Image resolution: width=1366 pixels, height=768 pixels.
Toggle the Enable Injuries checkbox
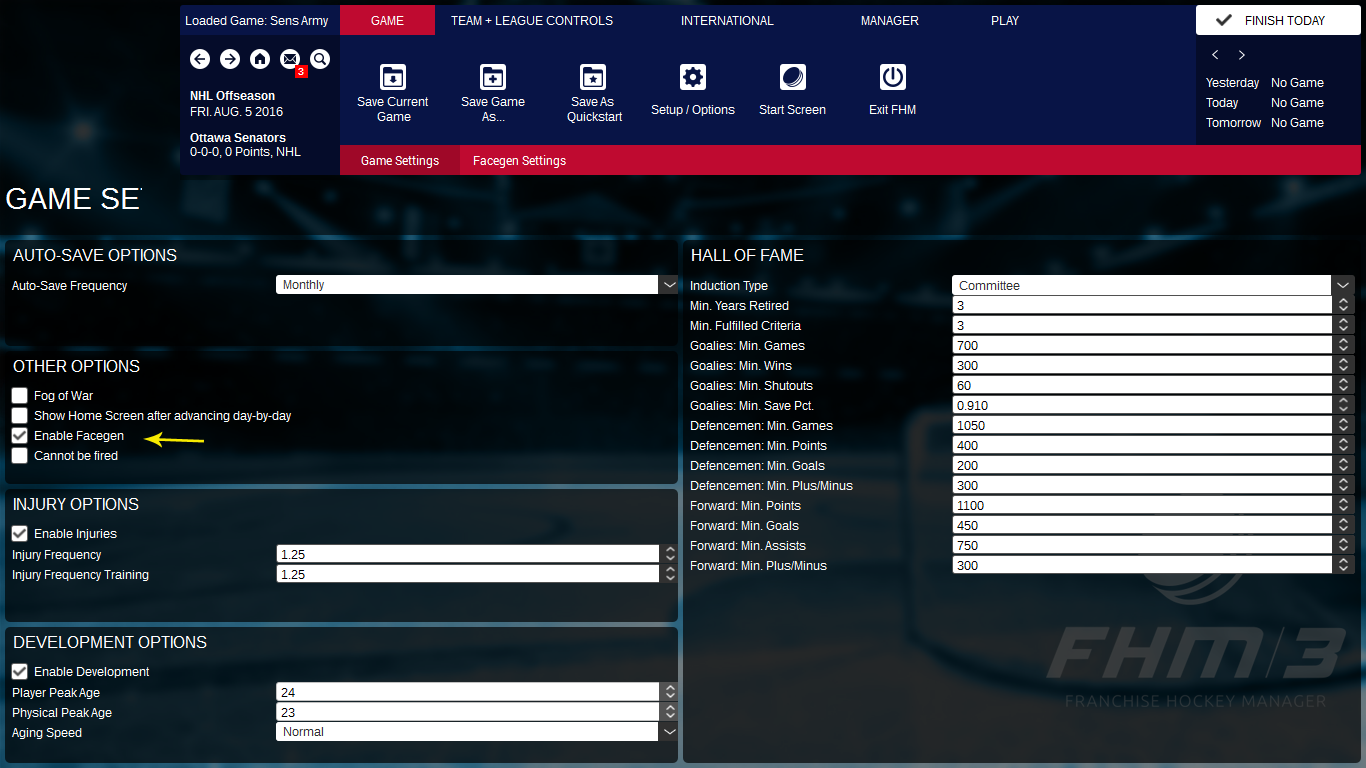tap(20, 534)
